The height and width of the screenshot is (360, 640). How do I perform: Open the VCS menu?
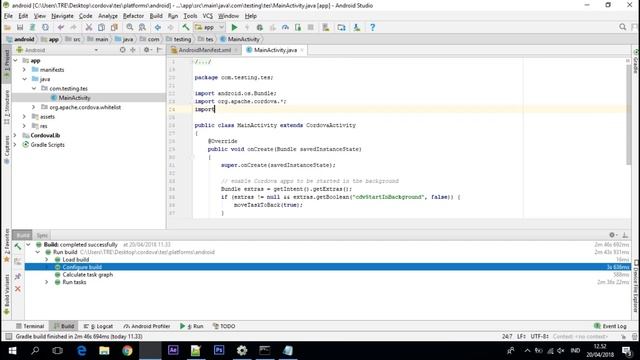pos(208,16)
